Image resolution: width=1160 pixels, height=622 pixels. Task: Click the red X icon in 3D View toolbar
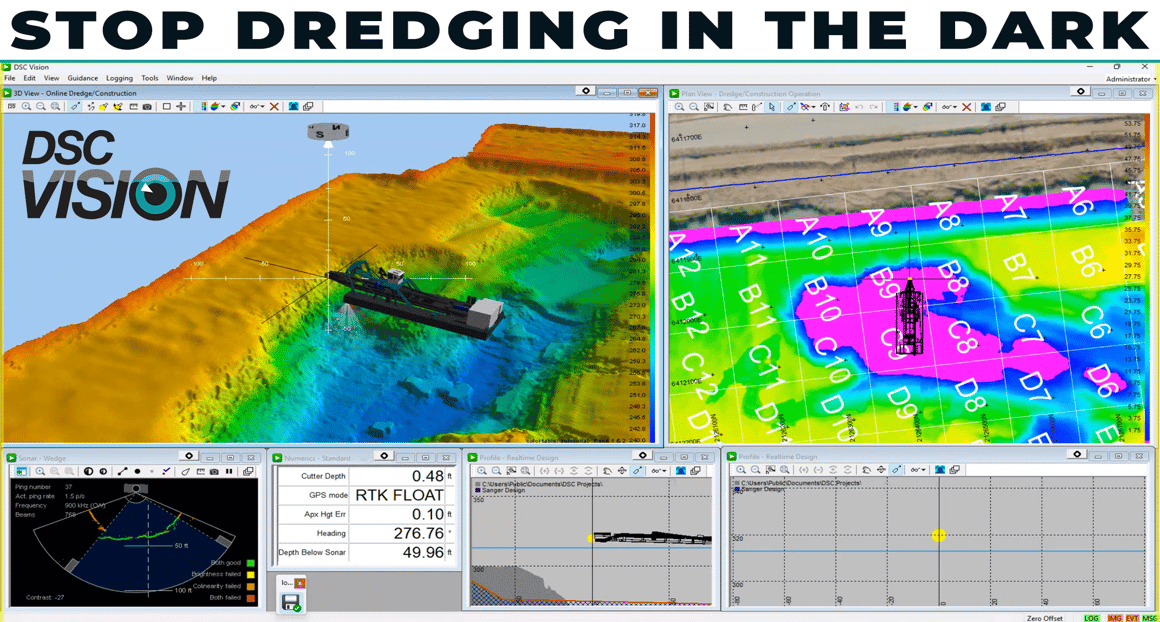point(274,106)
